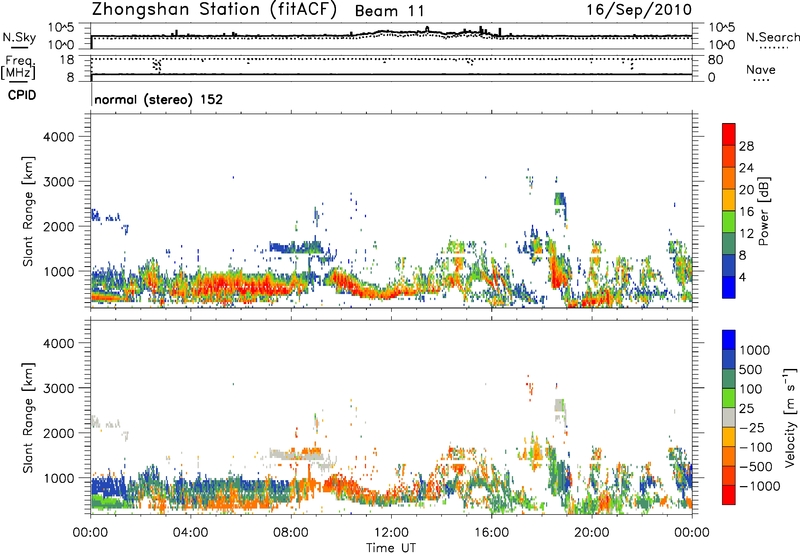The width and height of the screenshot is (800, 554).
Task: Click the '12:00' time axis tick label
Action: [x=391, y=533]
